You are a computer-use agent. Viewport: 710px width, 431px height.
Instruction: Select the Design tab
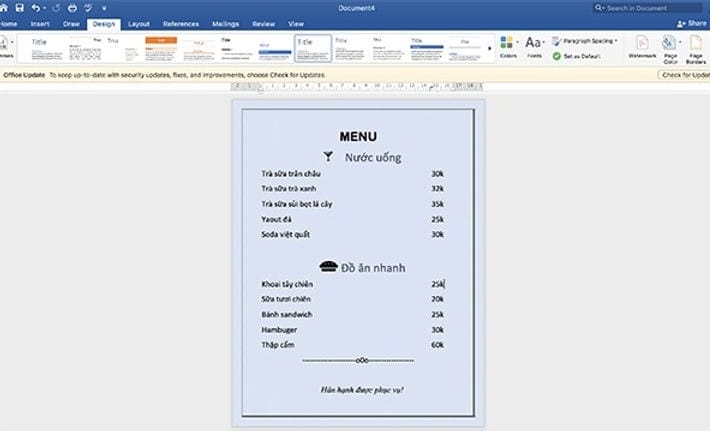[104, 24]
